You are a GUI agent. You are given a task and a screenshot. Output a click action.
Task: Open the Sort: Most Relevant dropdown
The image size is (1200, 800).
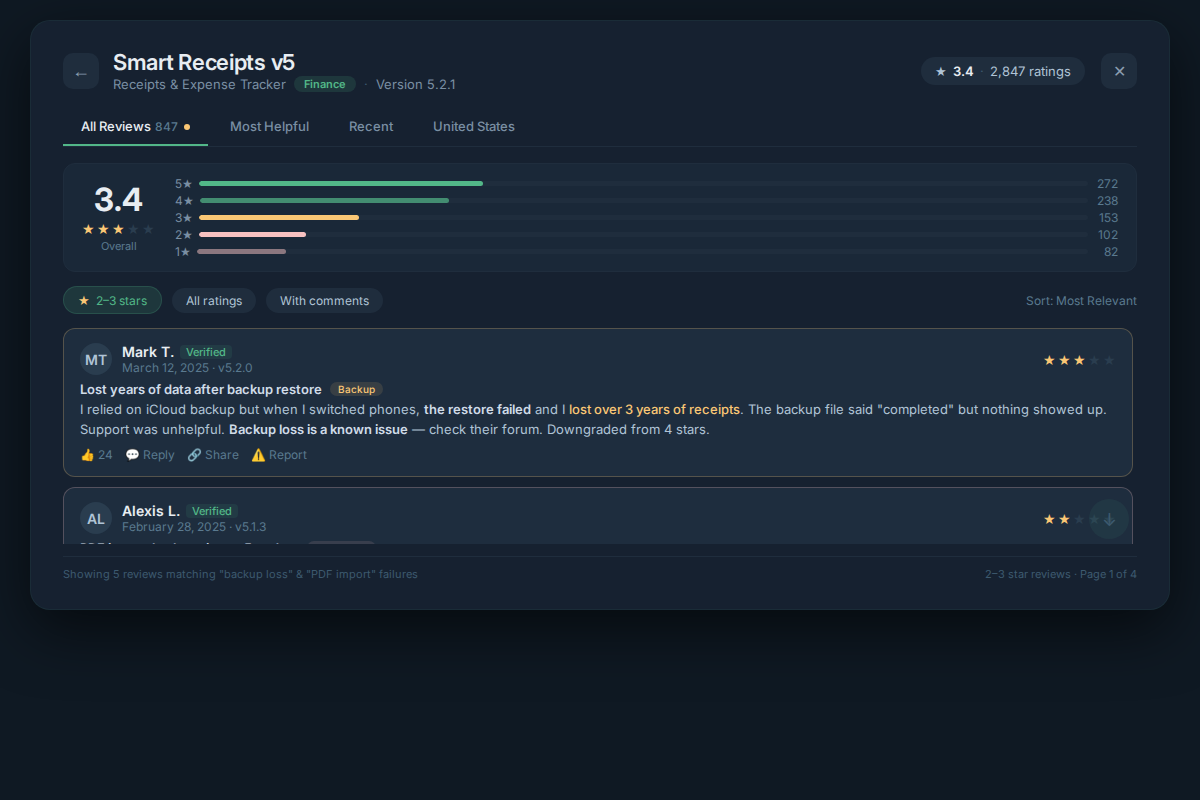pyautogui.click(x=1081, y=301)
